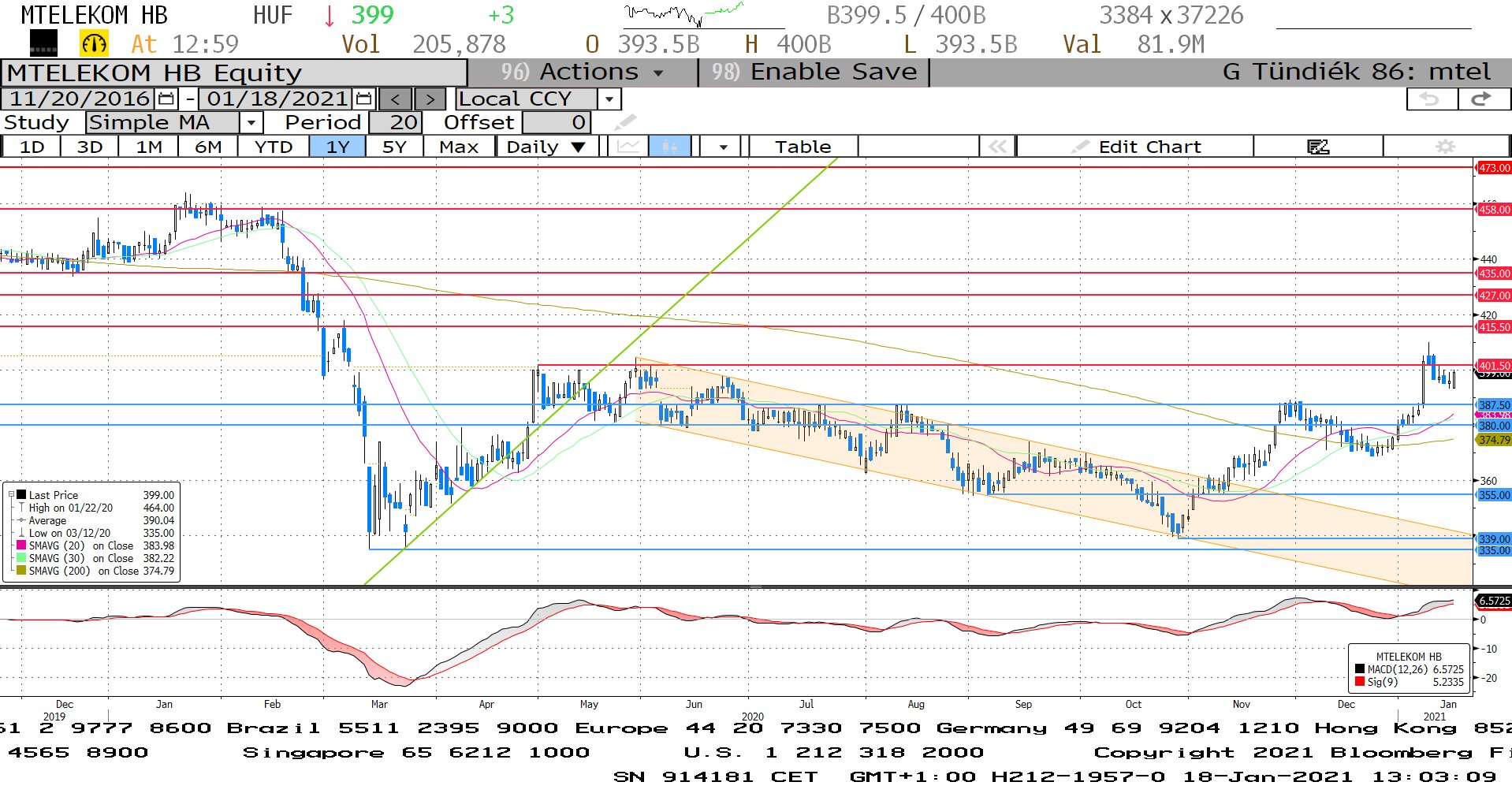Shift the date range backward

pyautogui.click(x=396, y=99)
